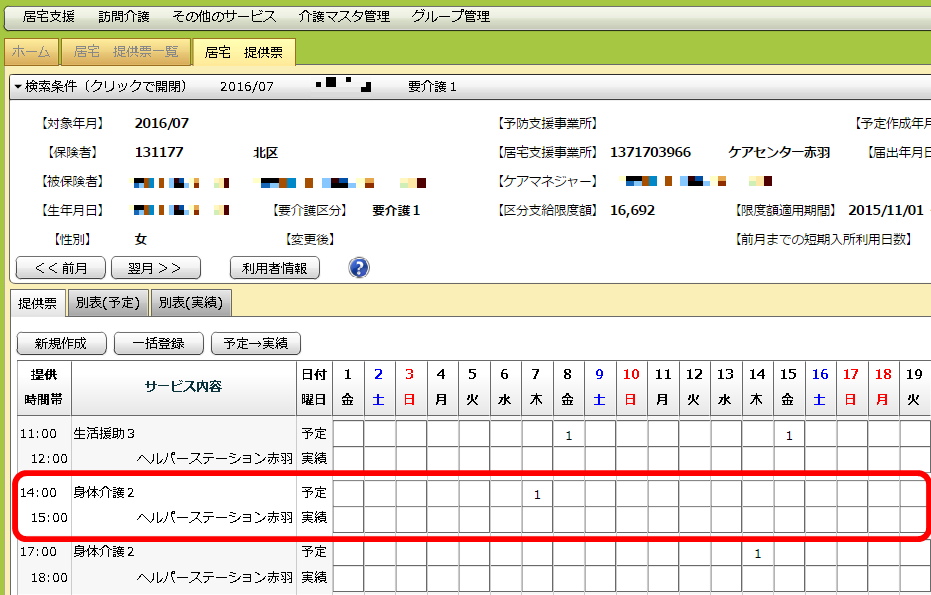Open the グループ管理 menu

pyautogui.click(x=450, y=16)
